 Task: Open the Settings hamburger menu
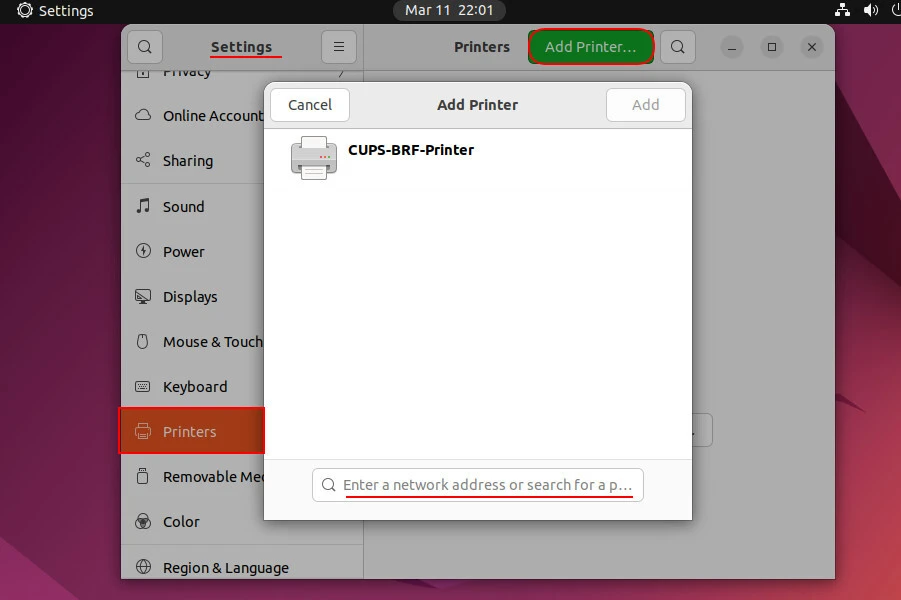click(338, 47)
